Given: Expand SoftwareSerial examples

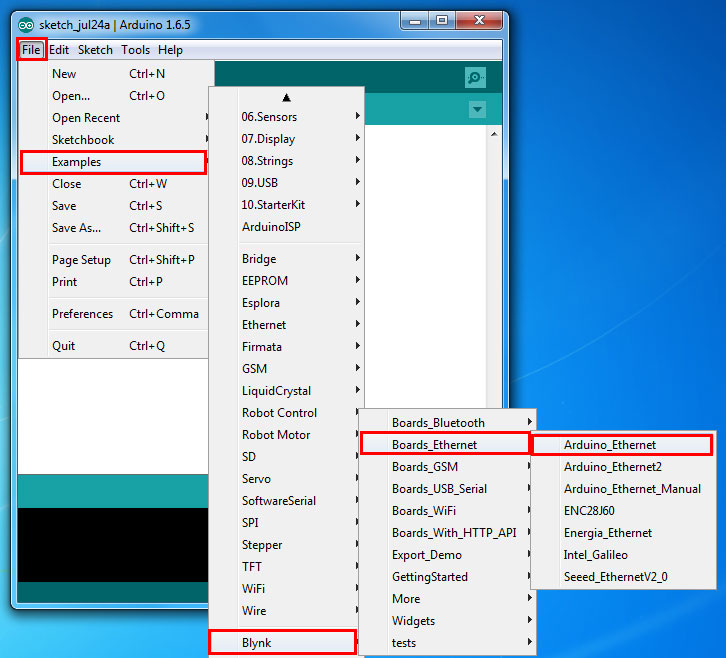Looking at the screenshot, I should click(x=285, y=501).
